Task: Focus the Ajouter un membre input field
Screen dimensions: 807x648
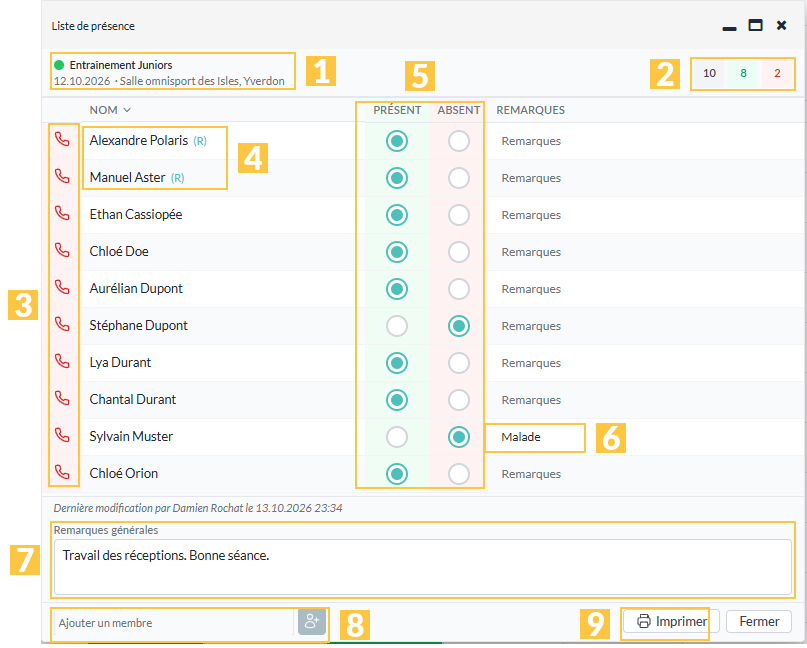Action: pyautogui.click(x=174, y=623)
